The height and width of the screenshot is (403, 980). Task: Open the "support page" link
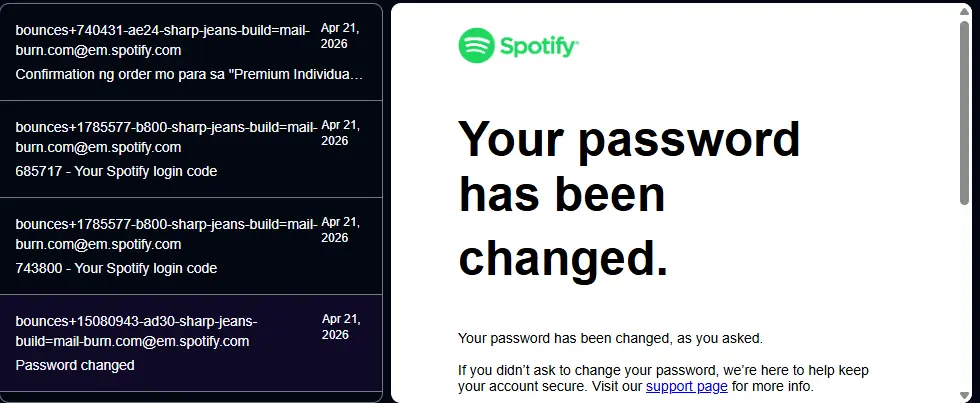click(686, 386)
